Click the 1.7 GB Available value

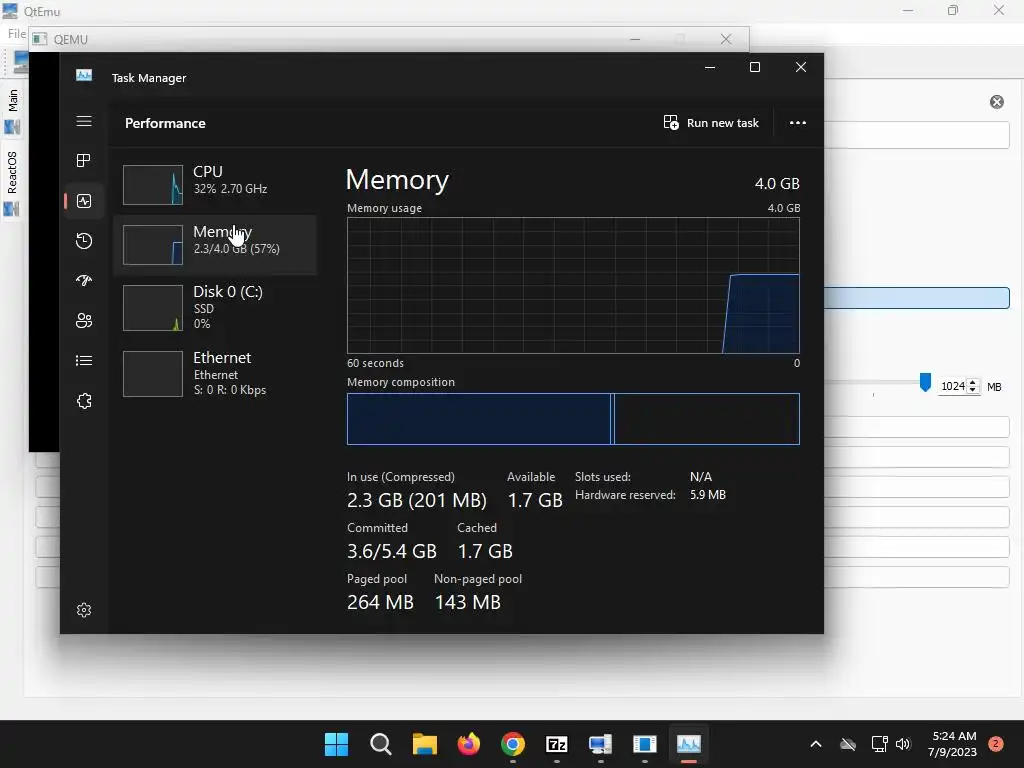coord(535,500)
